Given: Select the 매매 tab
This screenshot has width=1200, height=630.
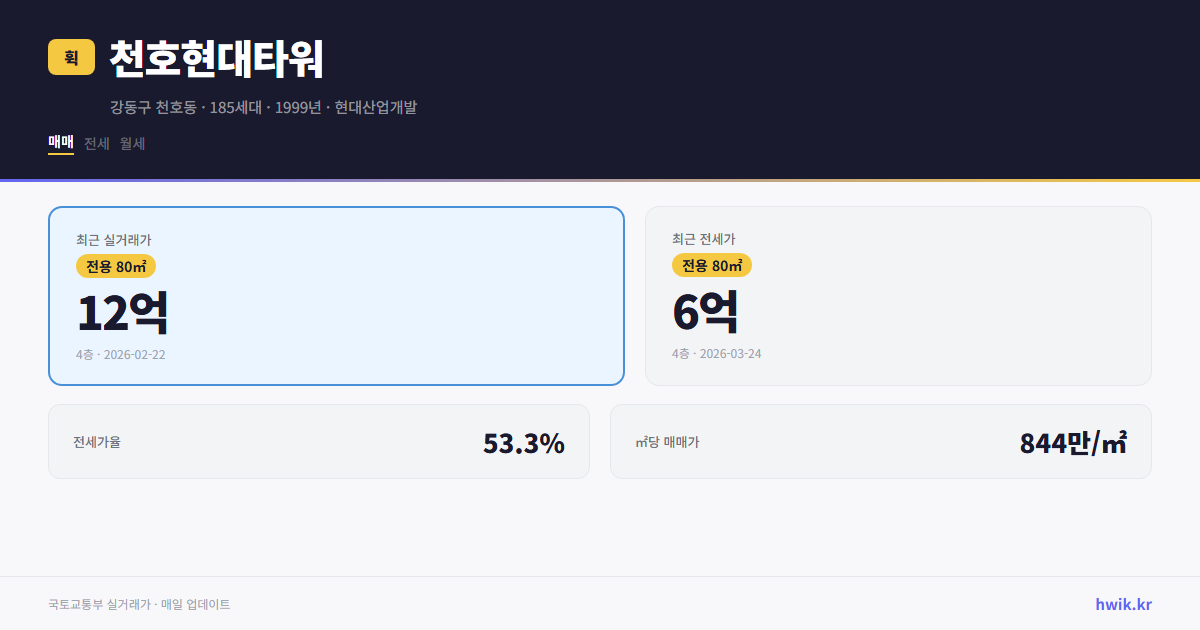Looking at the screenshot, I should tap(59, 144).
